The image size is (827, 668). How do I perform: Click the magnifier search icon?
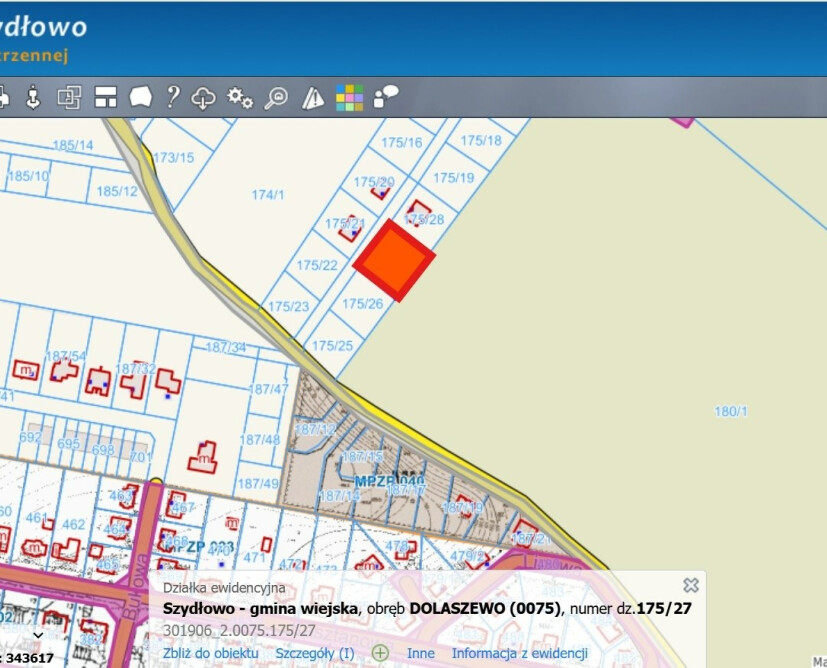276,97
